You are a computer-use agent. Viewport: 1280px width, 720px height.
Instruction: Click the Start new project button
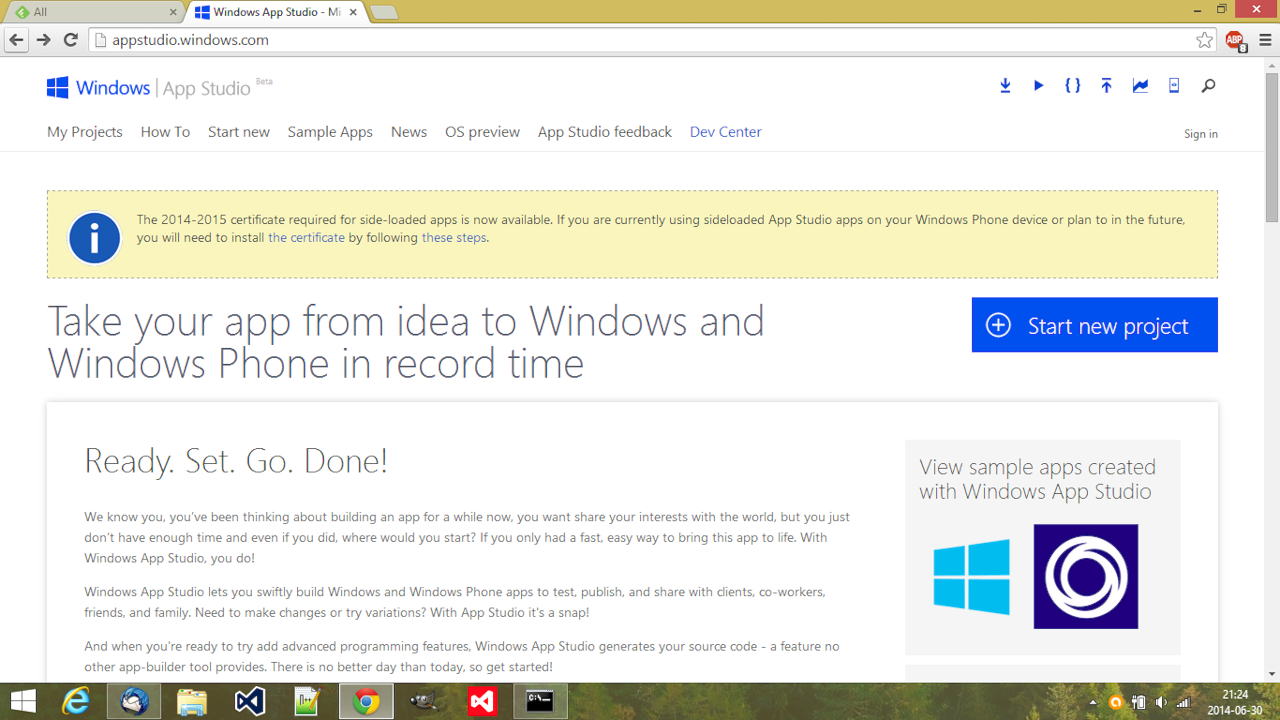click(x=1095, y=325)
